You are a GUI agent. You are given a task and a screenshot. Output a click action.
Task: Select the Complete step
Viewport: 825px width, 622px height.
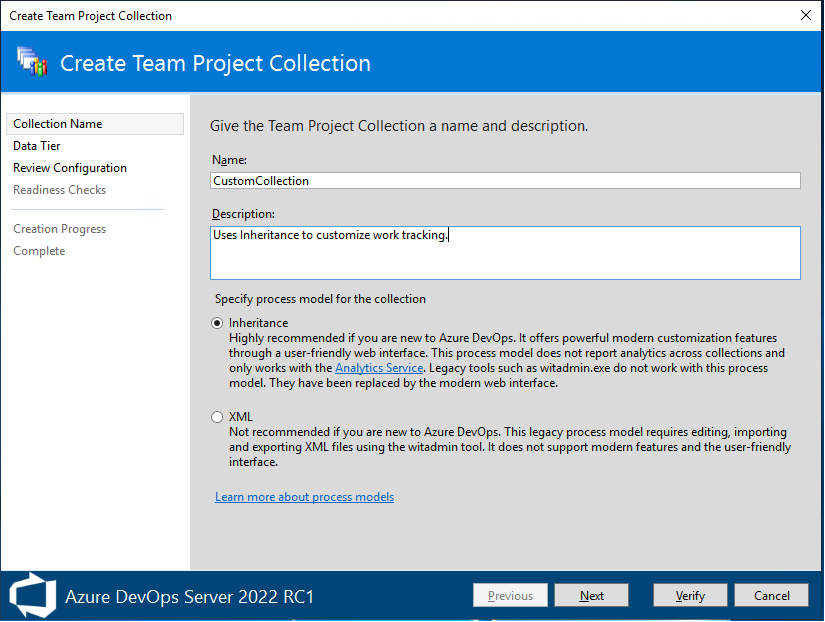tap(39, 250)
